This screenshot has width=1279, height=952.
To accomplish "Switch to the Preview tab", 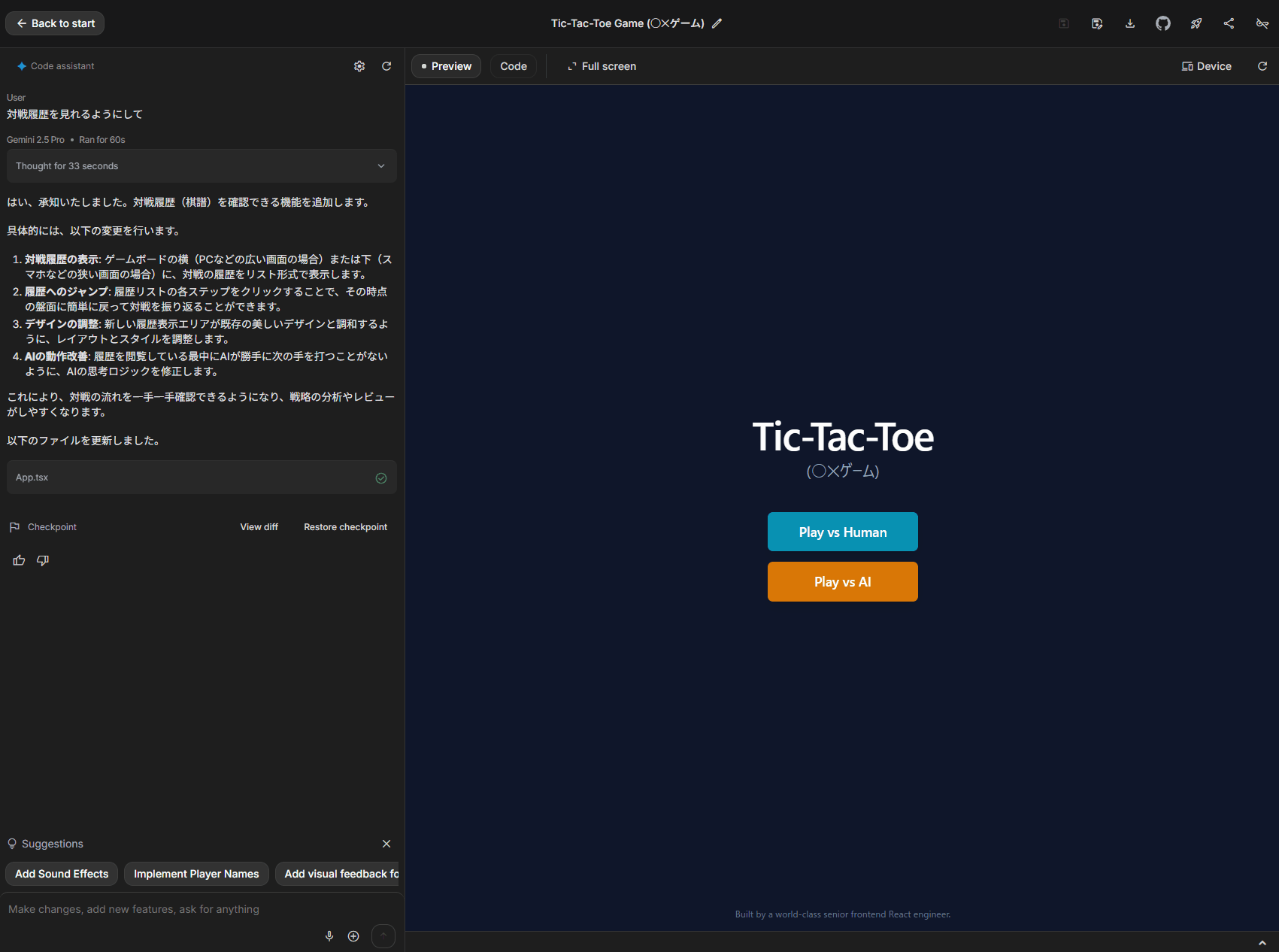I will (x=446, y=66).
